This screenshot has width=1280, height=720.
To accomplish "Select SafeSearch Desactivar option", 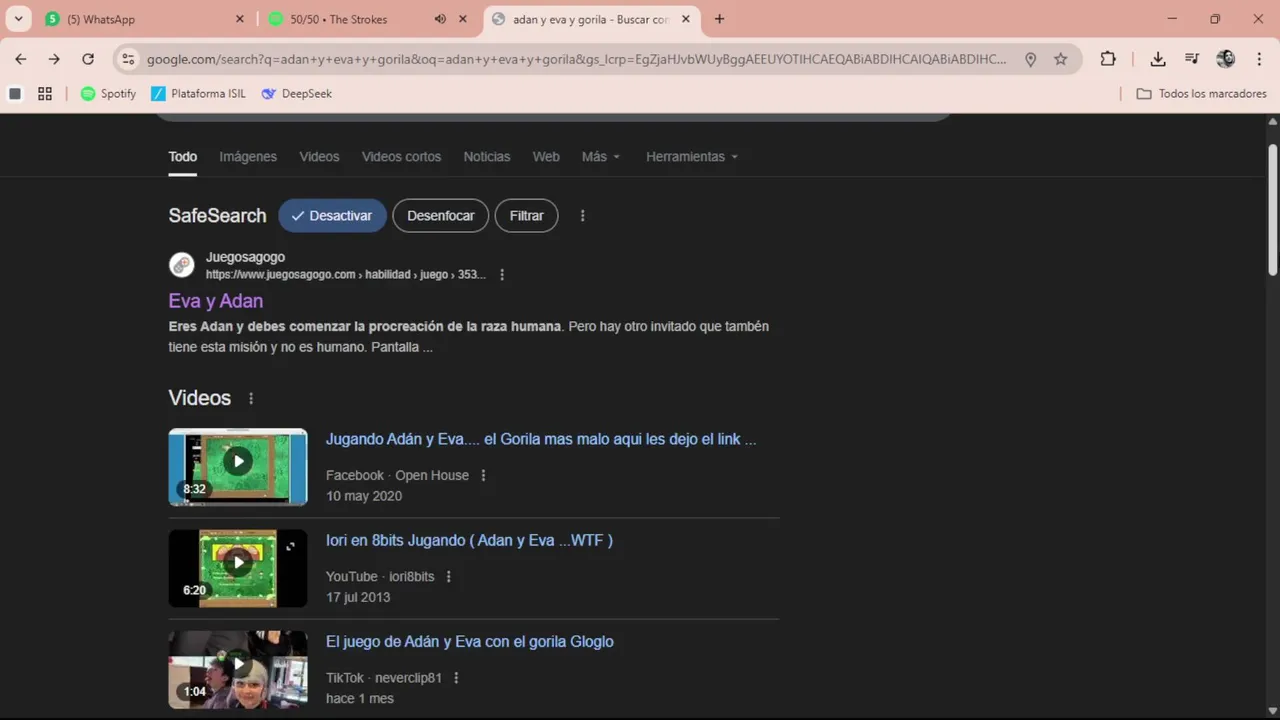I will tap(332, 216).
